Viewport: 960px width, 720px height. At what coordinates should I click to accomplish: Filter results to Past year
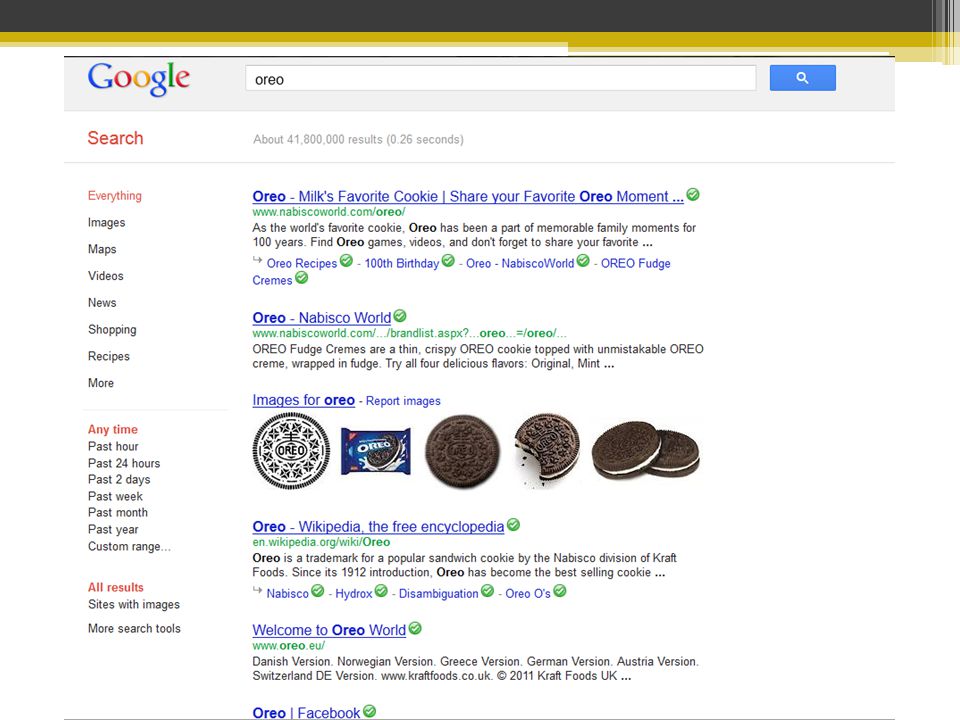click(x=113, y=530)
